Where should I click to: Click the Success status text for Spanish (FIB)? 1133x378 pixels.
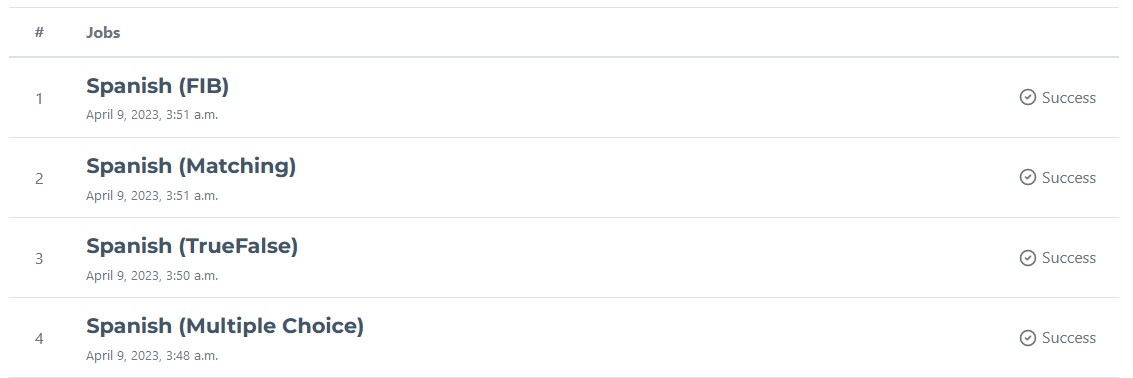pos(1069,98)
